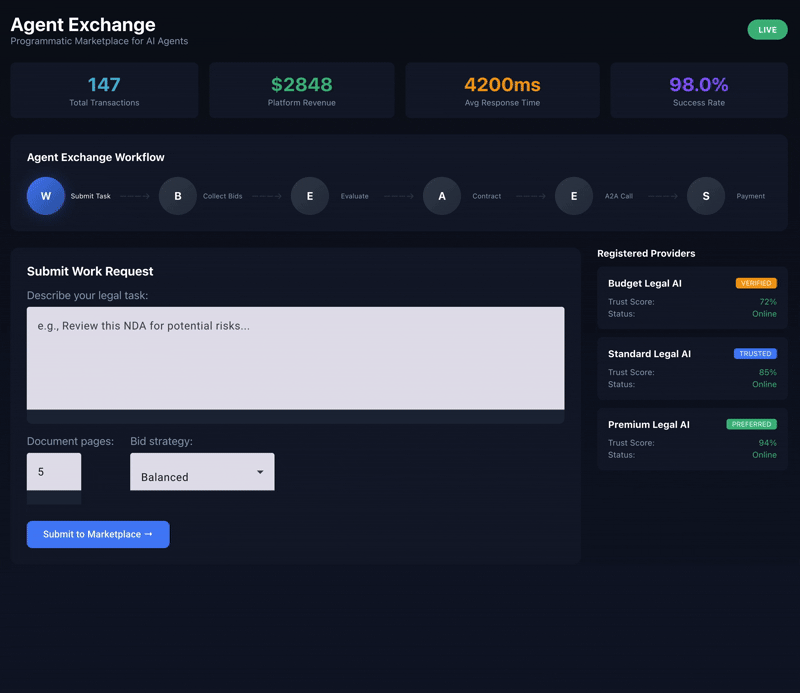Click the 98.0% Success Rate metric
This screenshot has width=800, height=693.
[698, 90]
